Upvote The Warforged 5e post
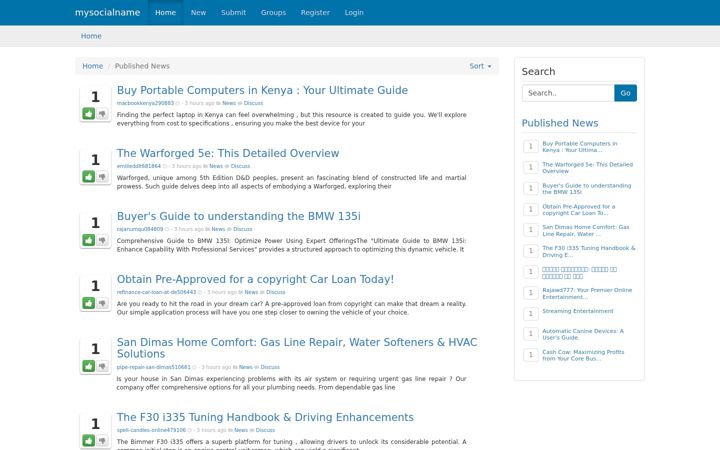The height and width of the screenshot is (450, 720). 89,176
